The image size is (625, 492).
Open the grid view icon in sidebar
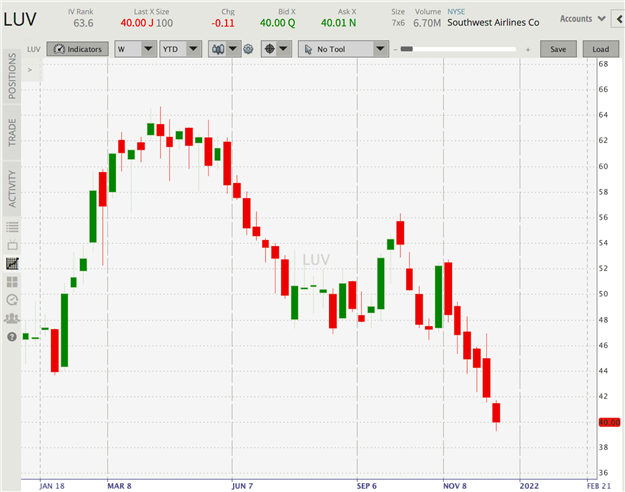pyautogui.click(x=12, y=282)
